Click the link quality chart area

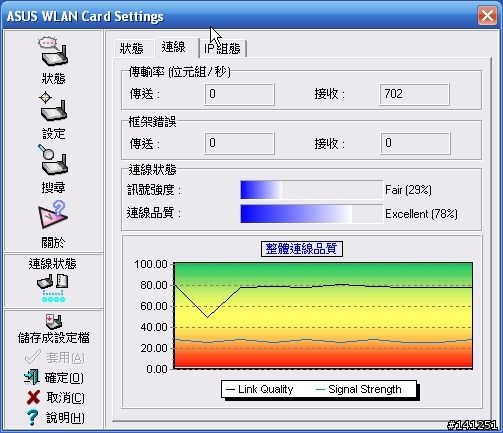point(323,316)
